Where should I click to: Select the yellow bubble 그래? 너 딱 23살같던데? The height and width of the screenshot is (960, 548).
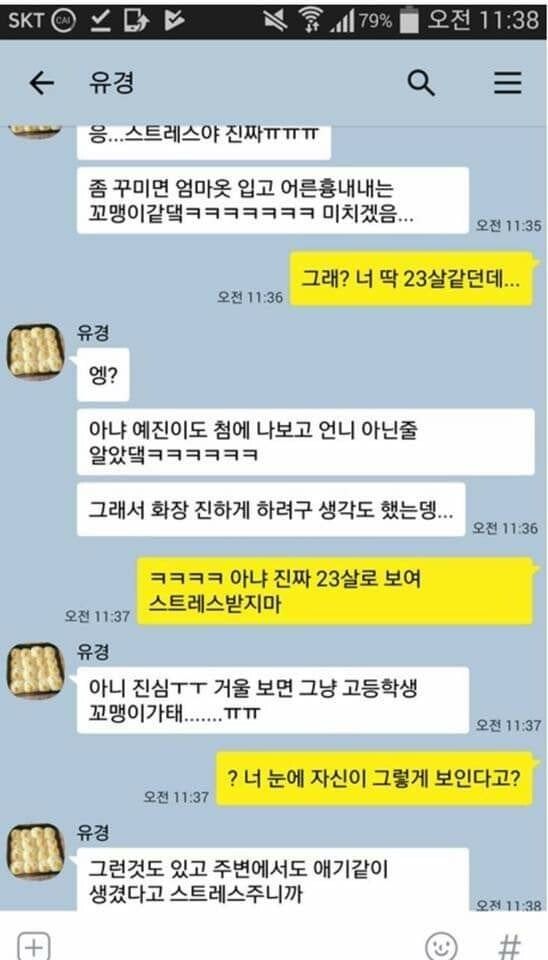point(411,279)
